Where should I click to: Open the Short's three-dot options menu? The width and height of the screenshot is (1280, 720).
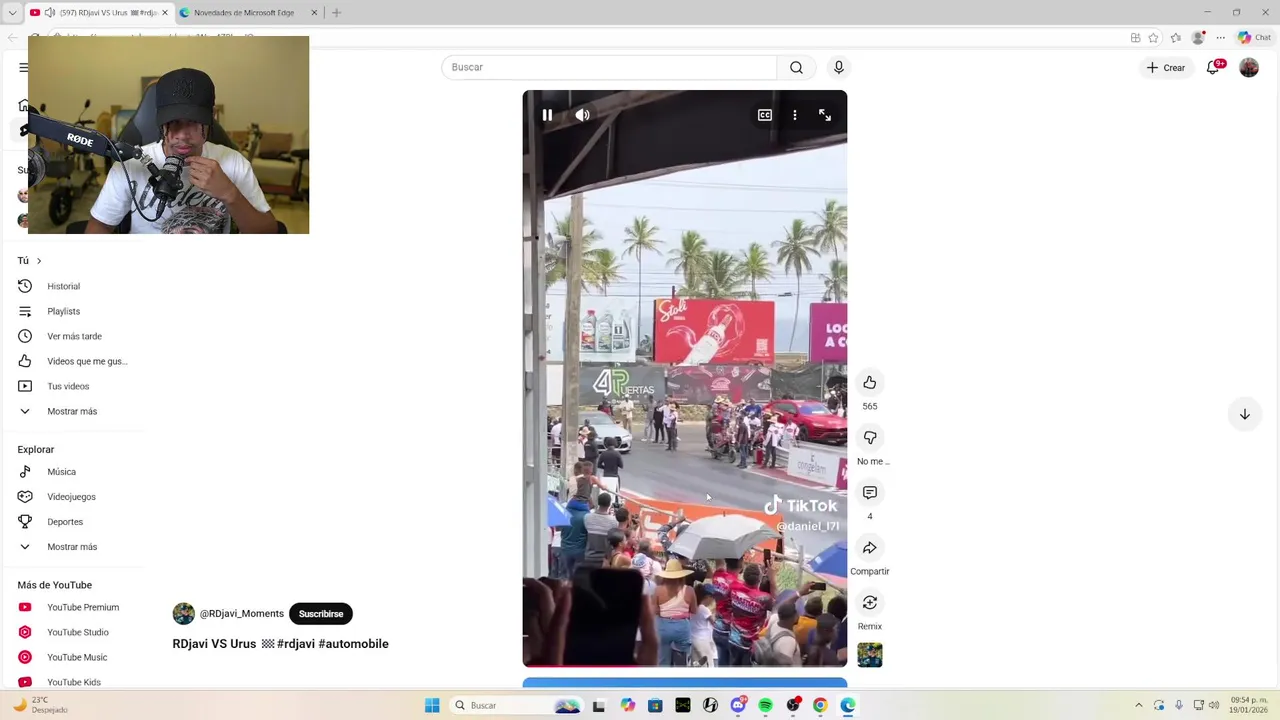[795, 115]
